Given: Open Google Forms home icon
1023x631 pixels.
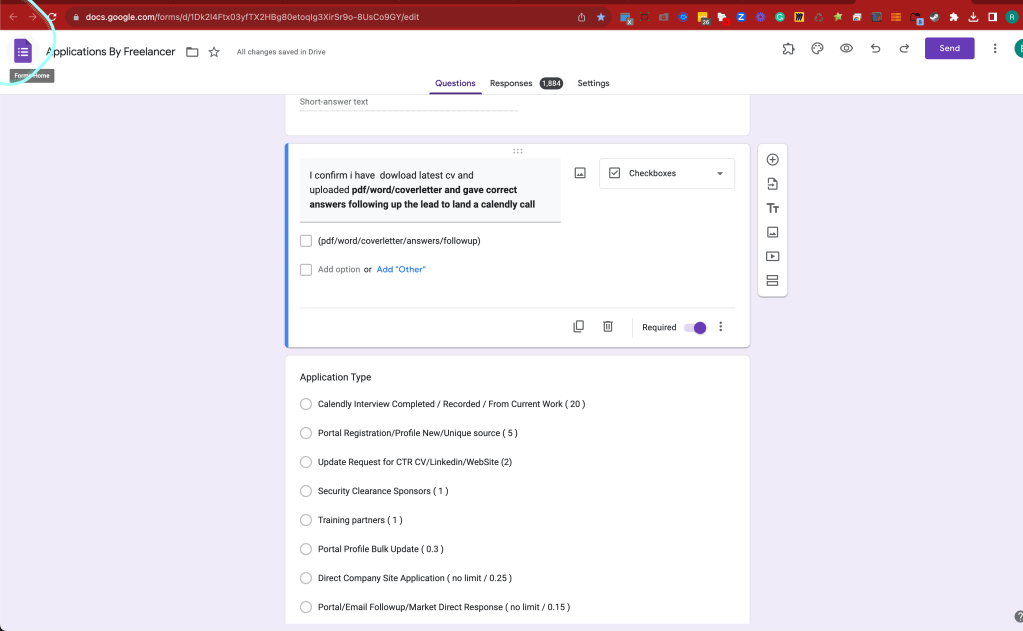Looking at the screenshot, I should point(23,51).
